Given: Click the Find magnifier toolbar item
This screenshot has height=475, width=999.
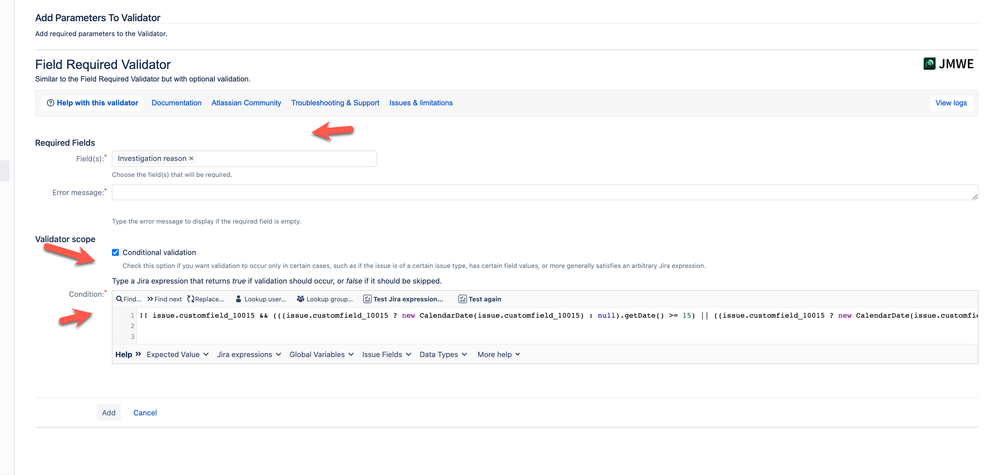Looking at the screenshot, I should 129,299.
